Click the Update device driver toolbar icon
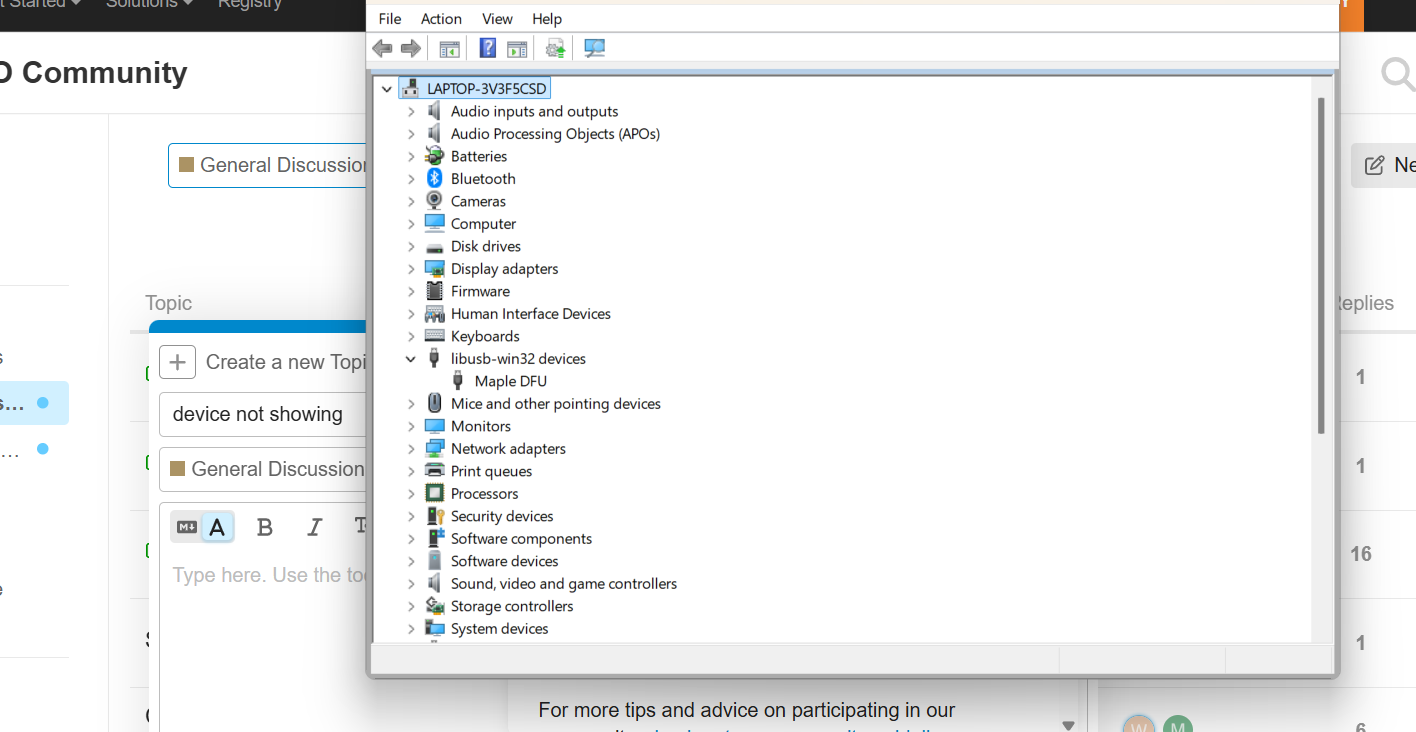This screenshot has height=732, width=1416. (555, 48)
